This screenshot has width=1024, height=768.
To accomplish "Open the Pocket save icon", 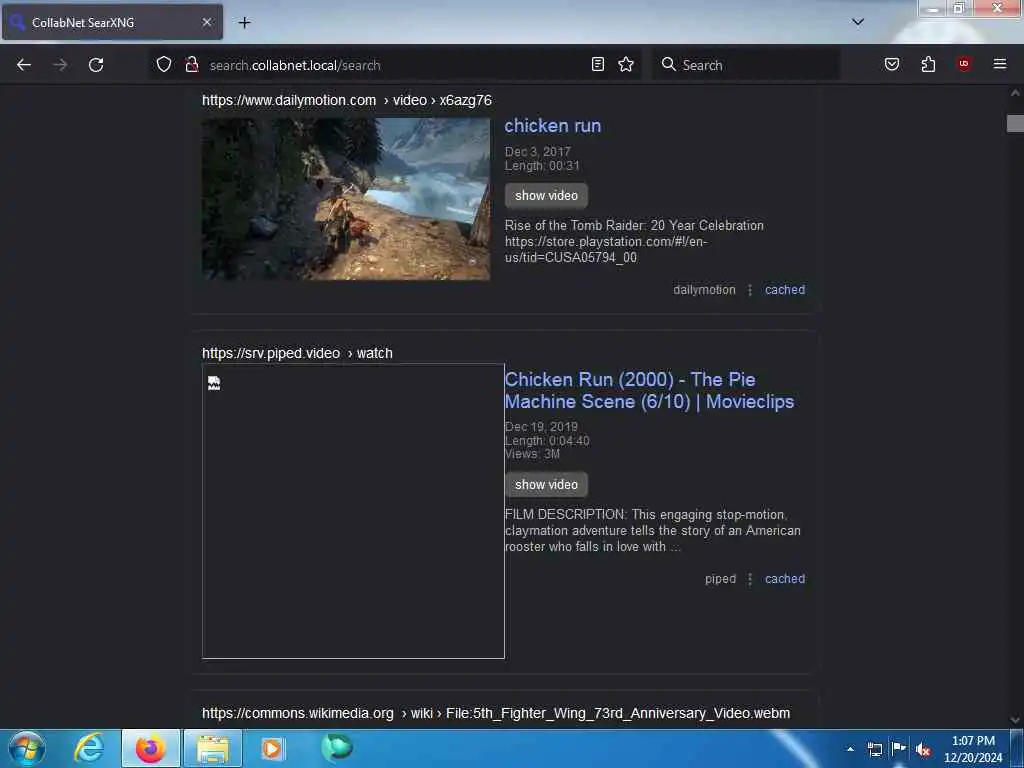I will pos(892,64).
